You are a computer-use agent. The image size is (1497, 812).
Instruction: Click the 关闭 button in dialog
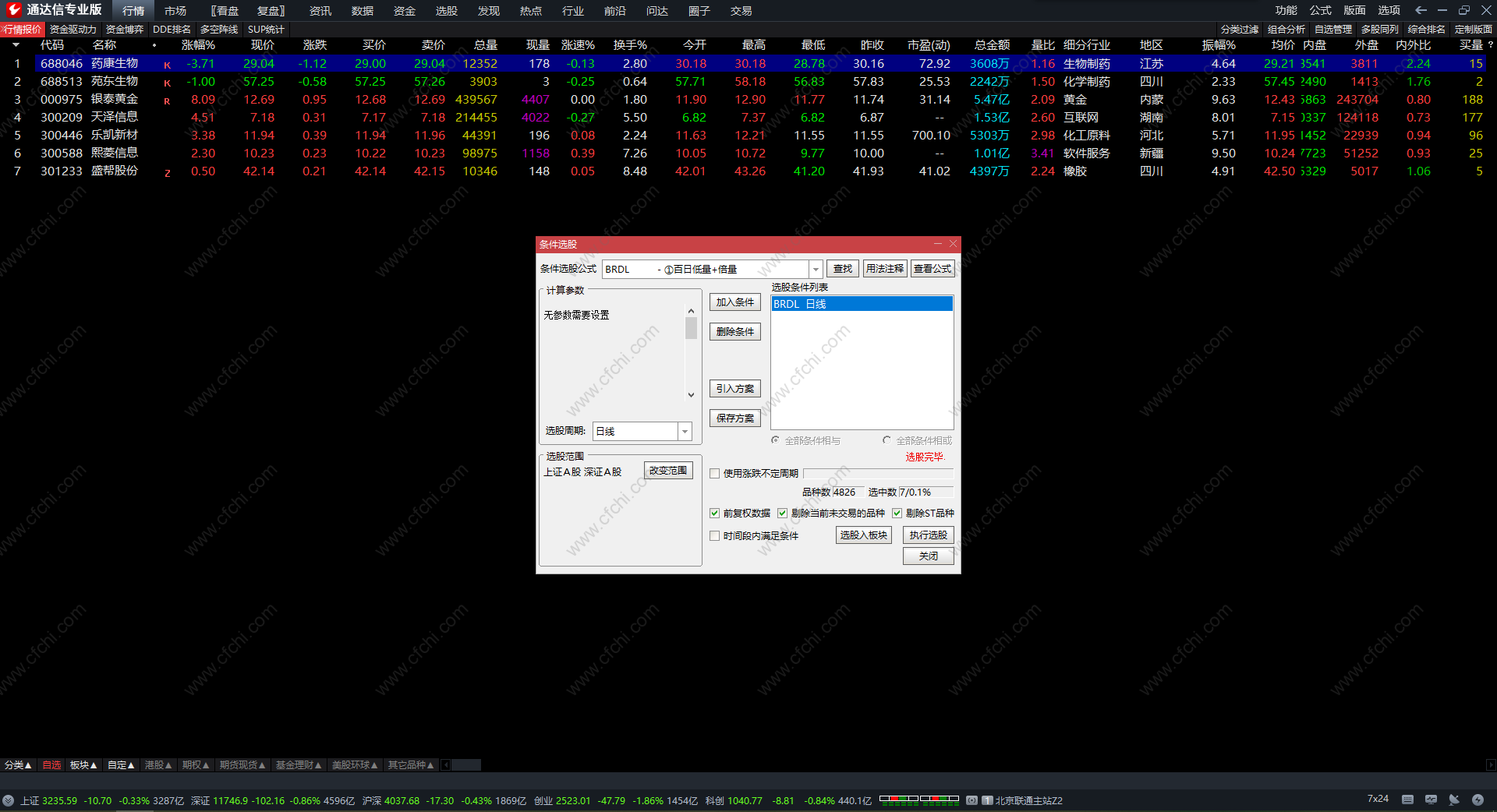pos(928,556)
